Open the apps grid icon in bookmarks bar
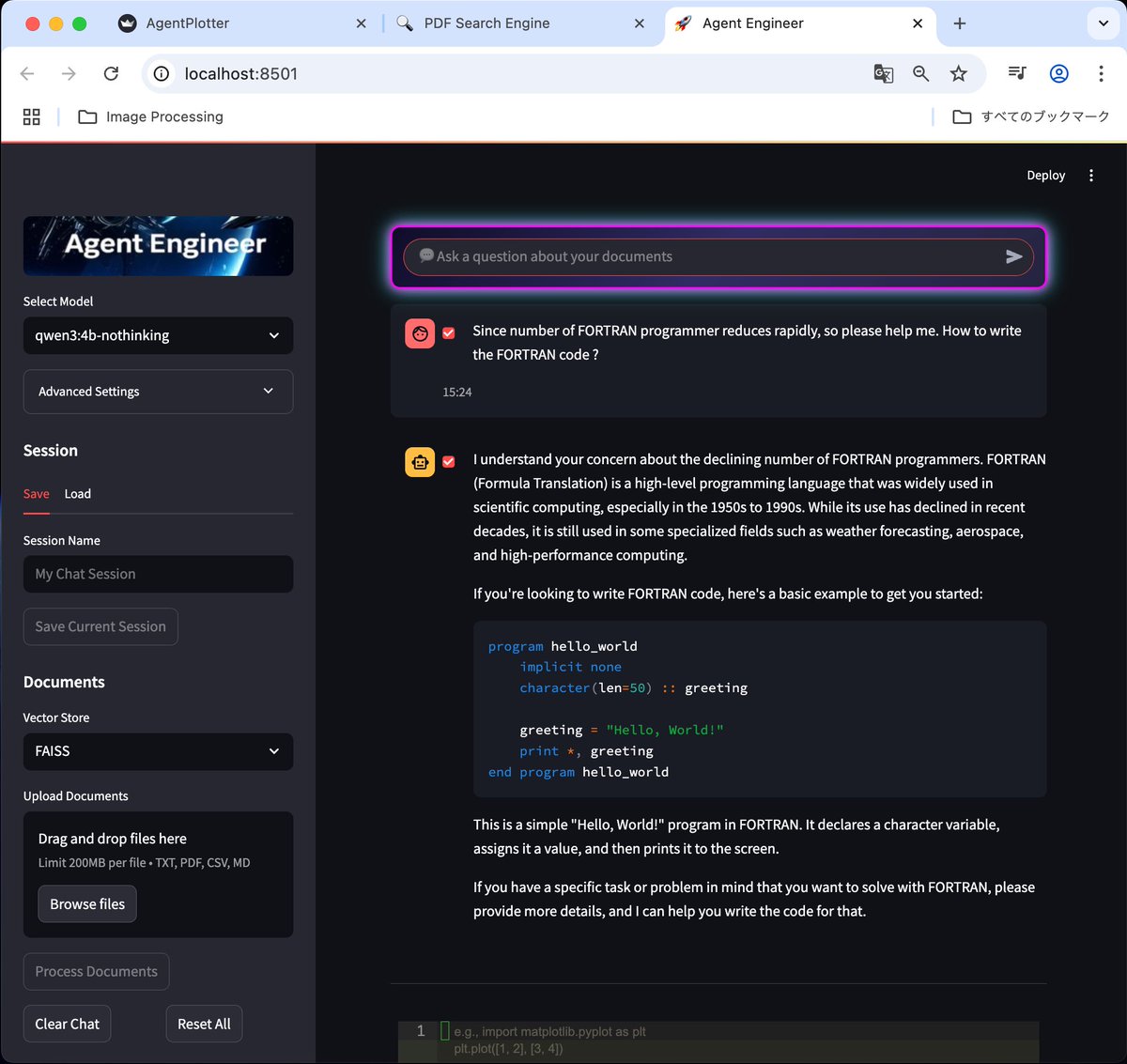The height and width of the screenshot is (1064, 1127). (x=32, y=116)
